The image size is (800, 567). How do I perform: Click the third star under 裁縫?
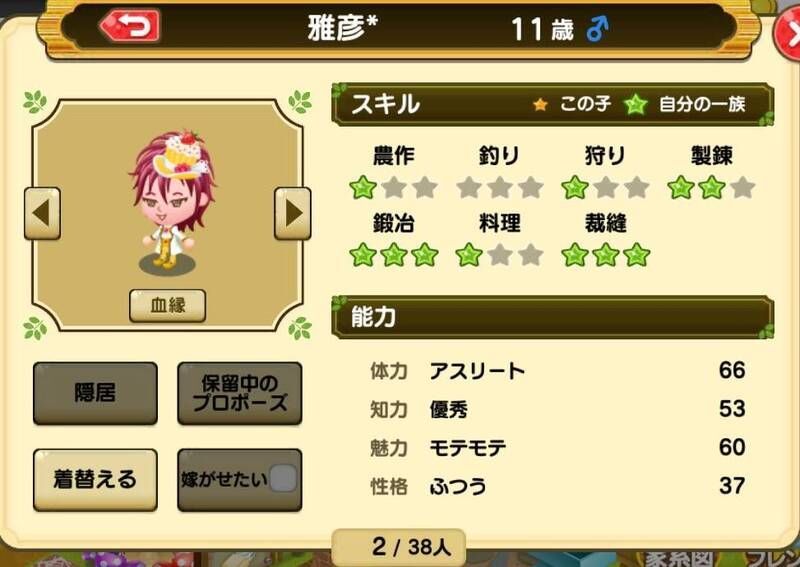[x=637, y=255]
